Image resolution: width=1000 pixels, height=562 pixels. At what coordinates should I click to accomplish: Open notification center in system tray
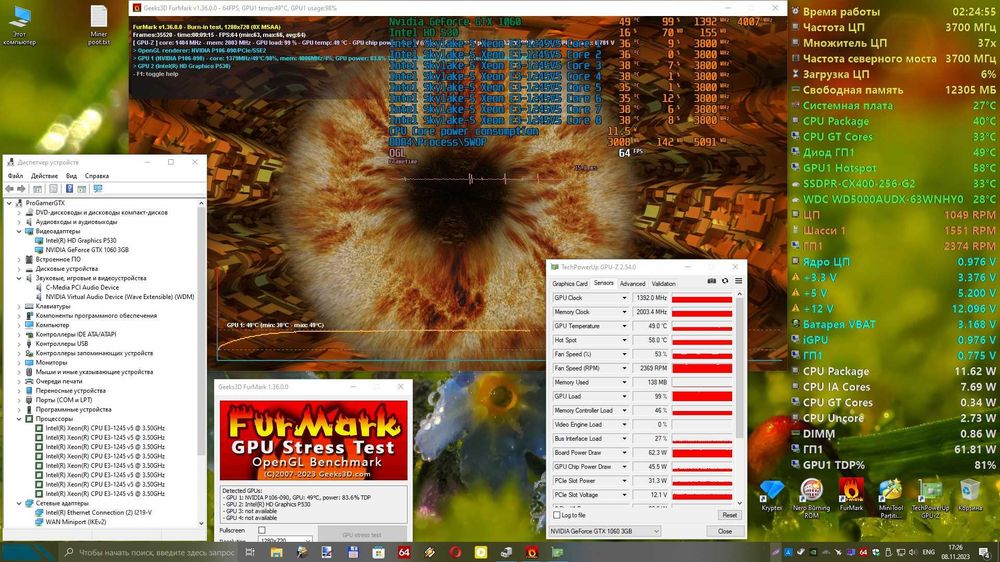click(x=985, y=552)
